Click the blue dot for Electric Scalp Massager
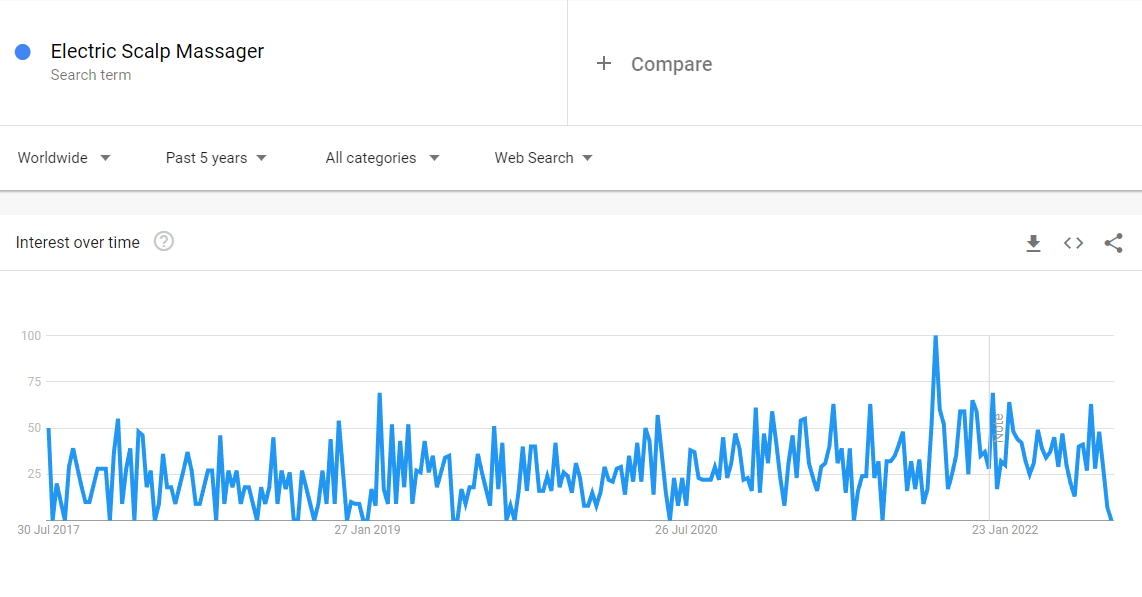 coord(23,52)
